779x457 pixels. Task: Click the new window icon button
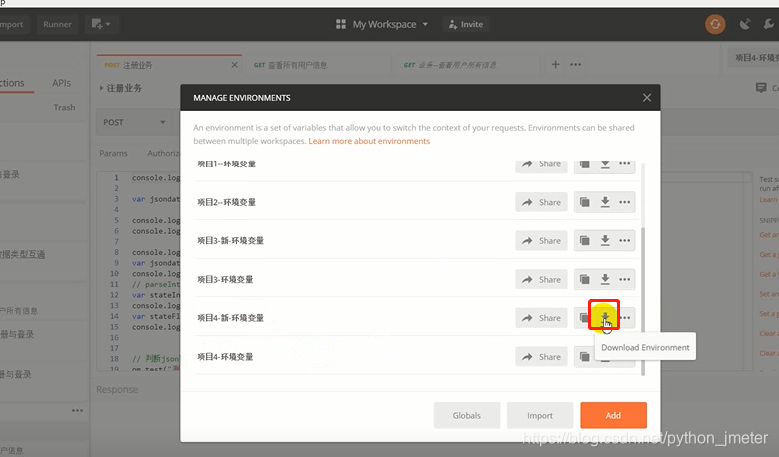coord(101,24)
